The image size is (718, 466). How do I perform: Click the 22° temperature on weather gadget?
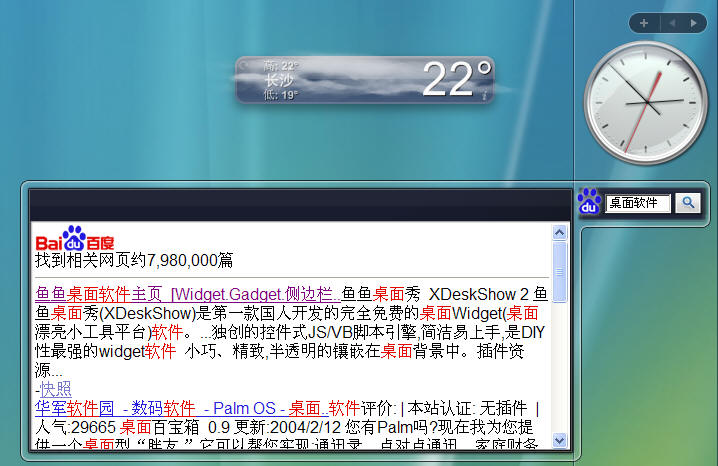pos(456,79)
